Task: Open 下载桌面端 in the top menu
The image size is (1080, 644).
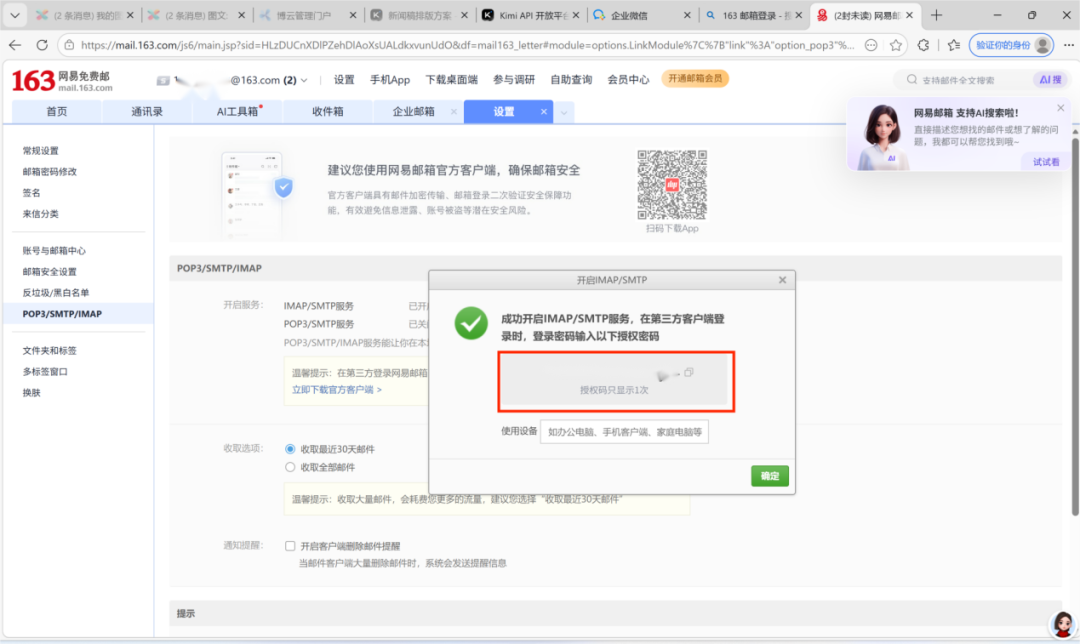Action: [x=451, y=80]
